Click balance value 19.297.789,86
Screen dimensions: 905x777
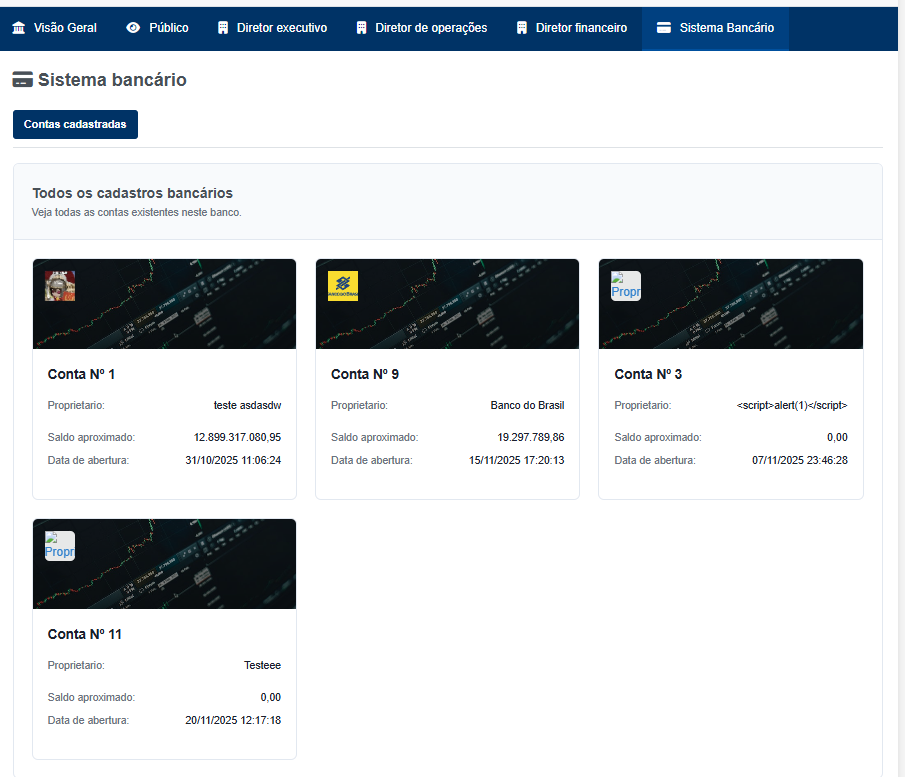(x=531, y=437)
